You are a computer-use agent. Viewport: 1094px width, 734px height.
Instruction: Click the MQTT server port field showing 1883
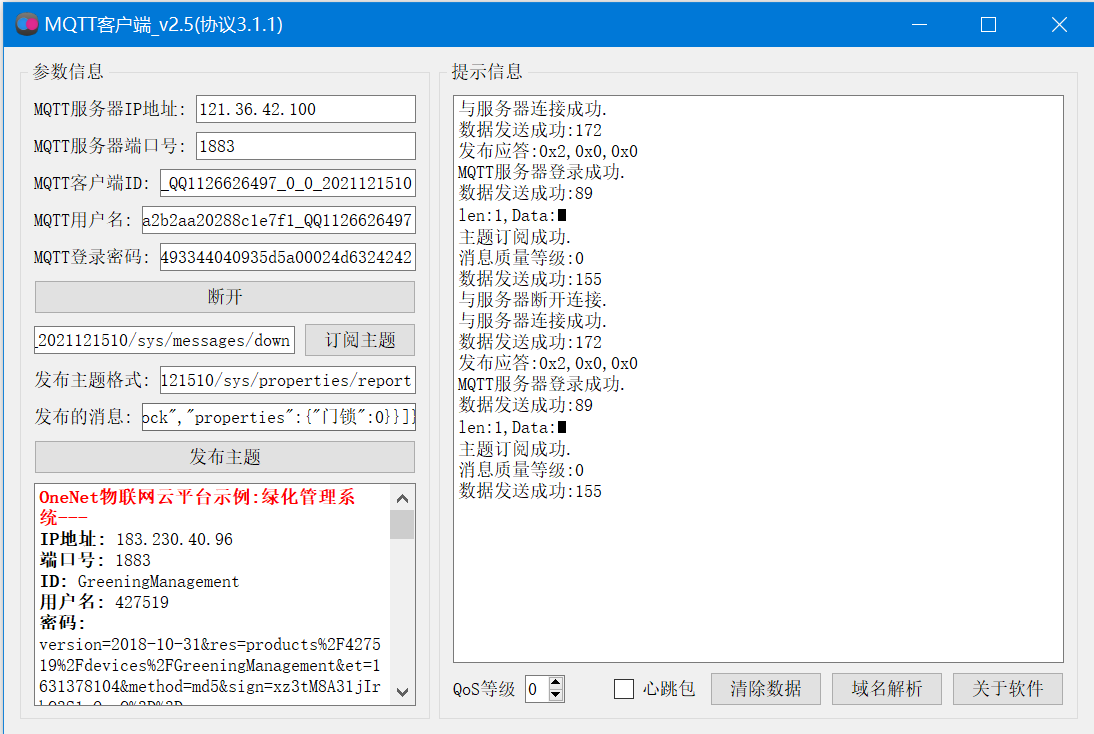tap(306, 146)
